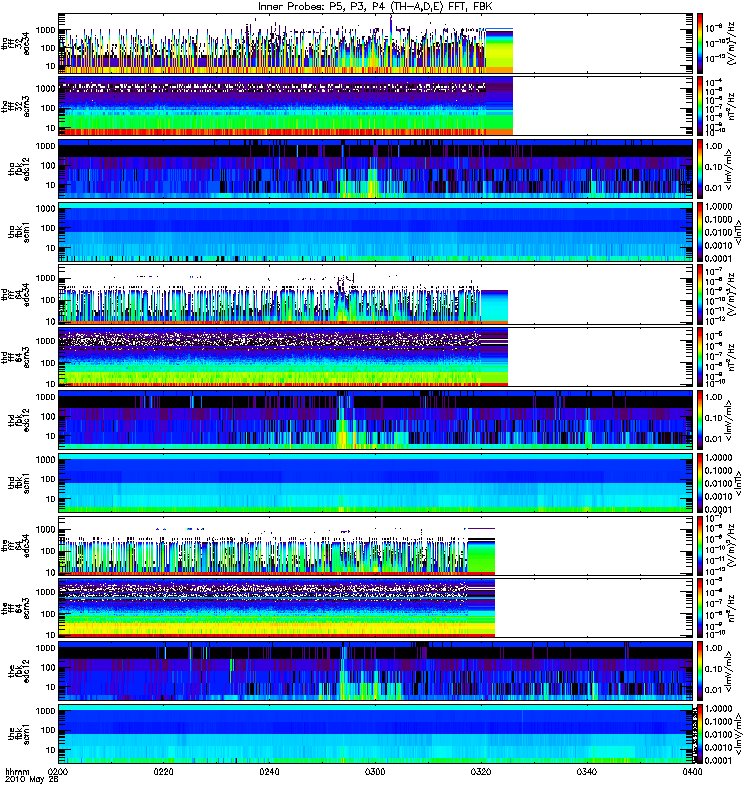Select the thd fff 64 scm3 spectrogram panel
The image size is (750, 800).
coord(376,357)
